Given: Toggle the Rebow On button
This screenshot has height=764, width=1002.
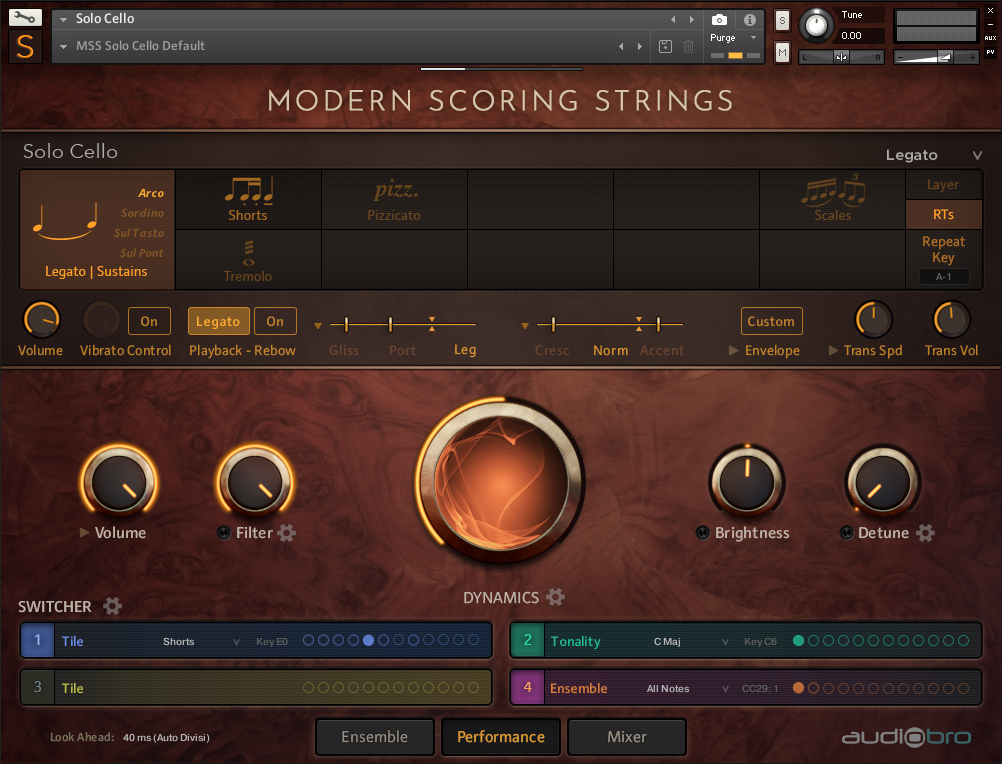Looking at the screenshot, I should tap(275, 321).
